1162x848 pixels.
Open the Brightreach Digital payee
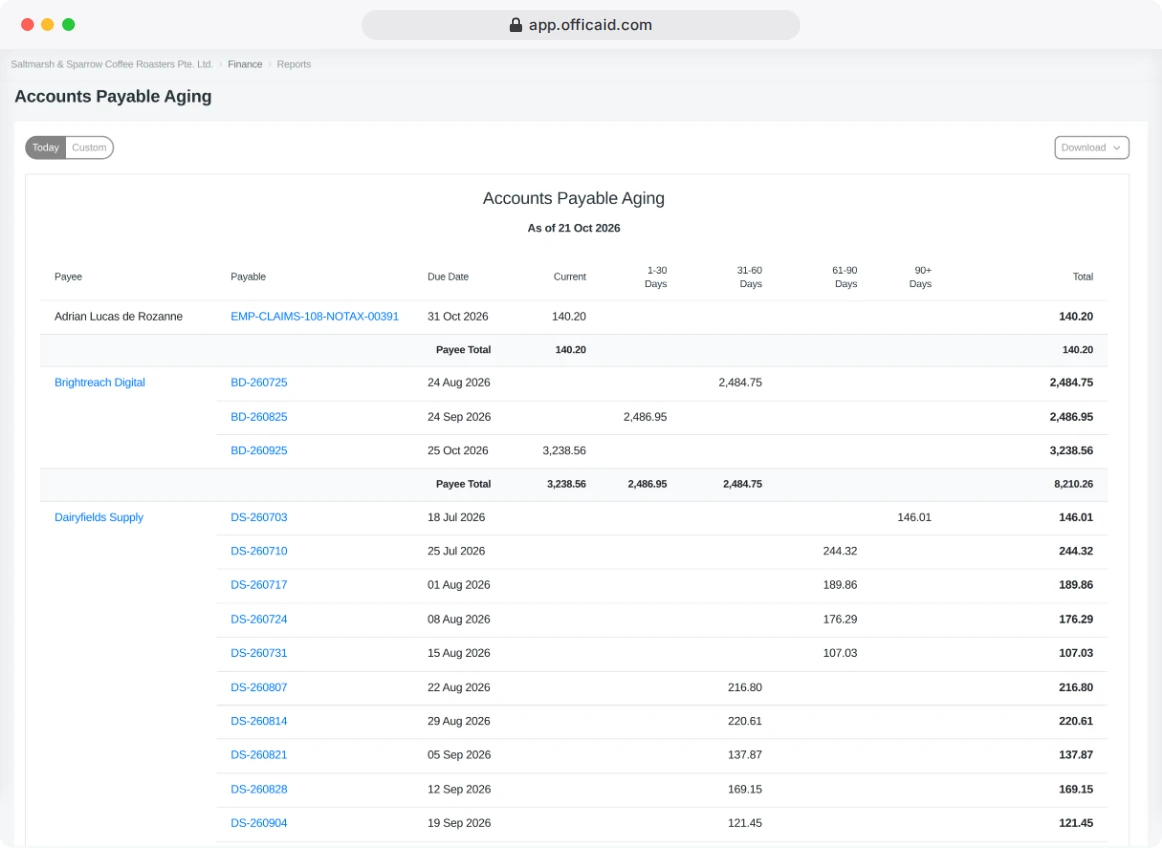click(x=99, y=382)
